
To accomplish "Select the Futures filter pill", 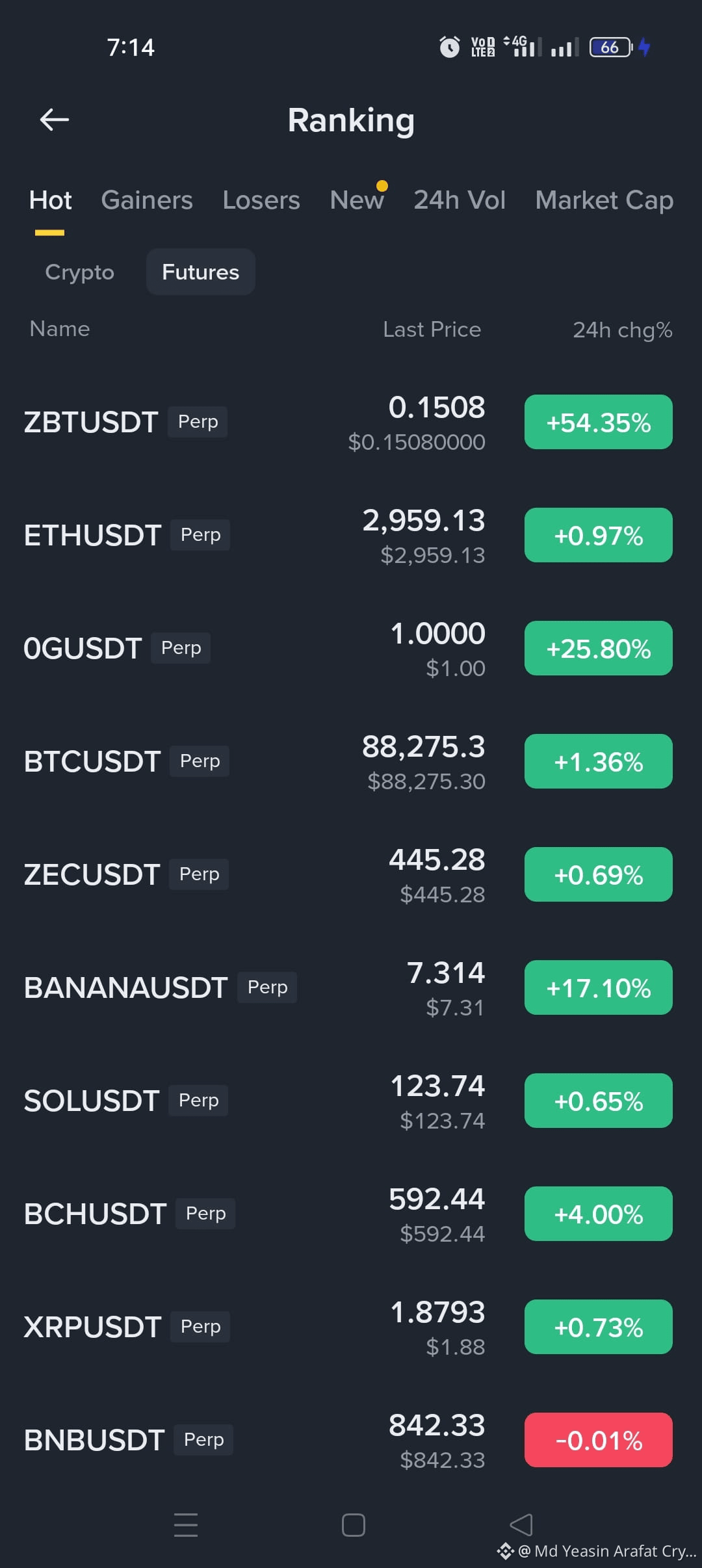I will 201,272.
